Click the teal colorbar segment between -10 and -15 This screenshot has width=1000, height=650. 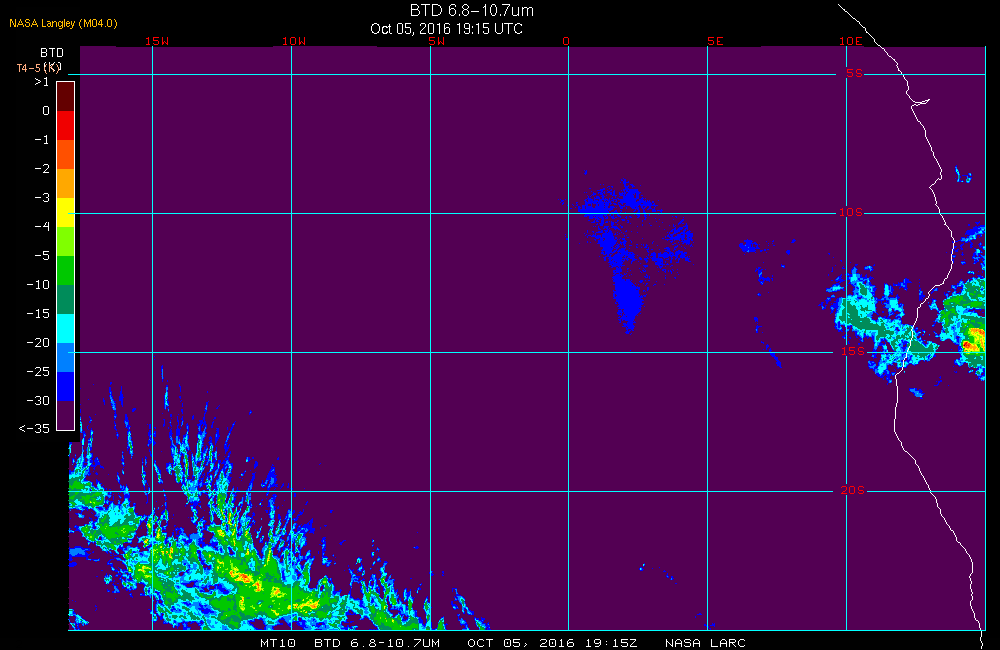tap(66, 300)
